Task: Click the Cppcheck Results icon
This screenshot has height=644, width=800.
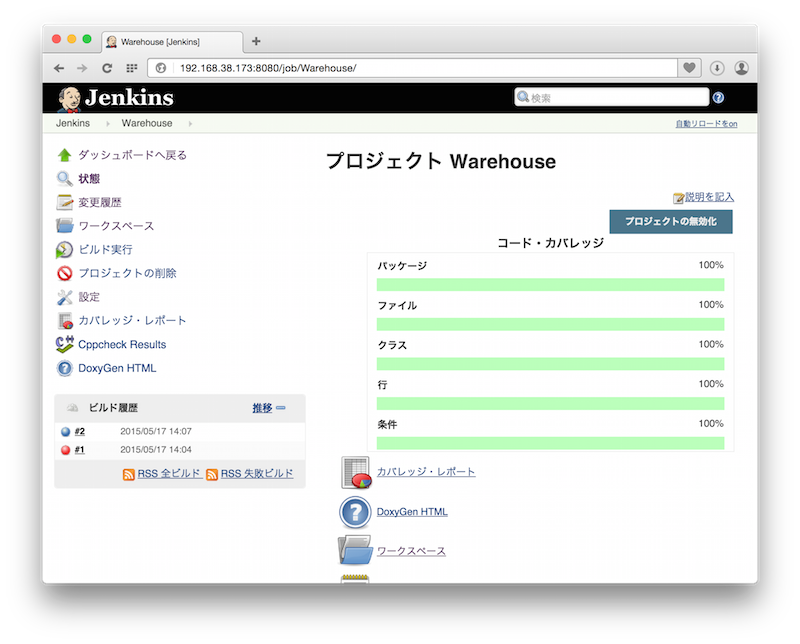Action: tap(65, 344)
